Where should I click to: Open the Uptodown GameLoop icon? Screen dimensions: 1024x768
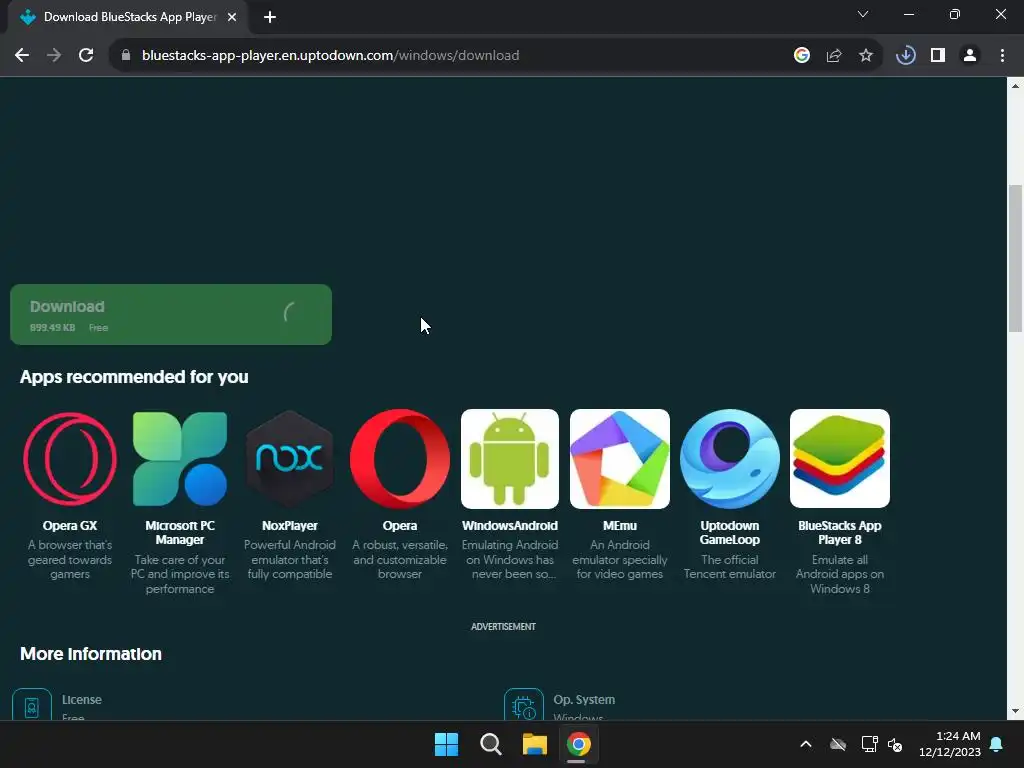pyautogui.click(x=729, y=458)
